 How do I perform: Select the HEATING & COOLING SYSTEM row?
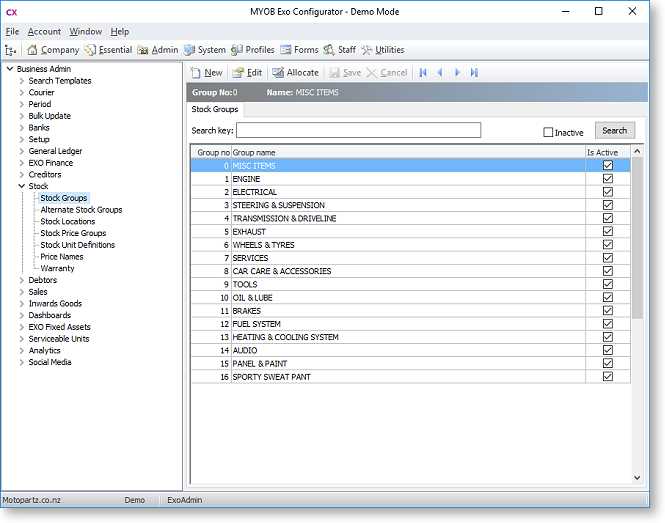click(410, 337)
